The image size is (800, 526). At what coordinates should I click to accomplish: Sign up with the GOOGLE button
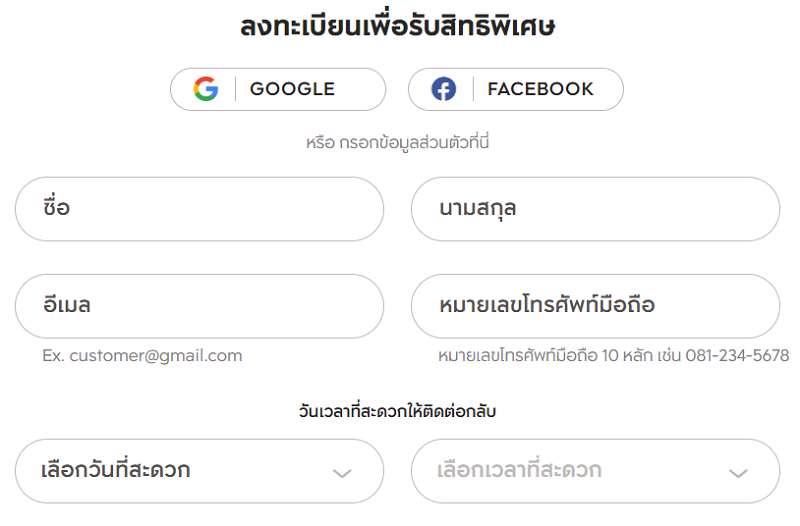[x=278, y=89]
